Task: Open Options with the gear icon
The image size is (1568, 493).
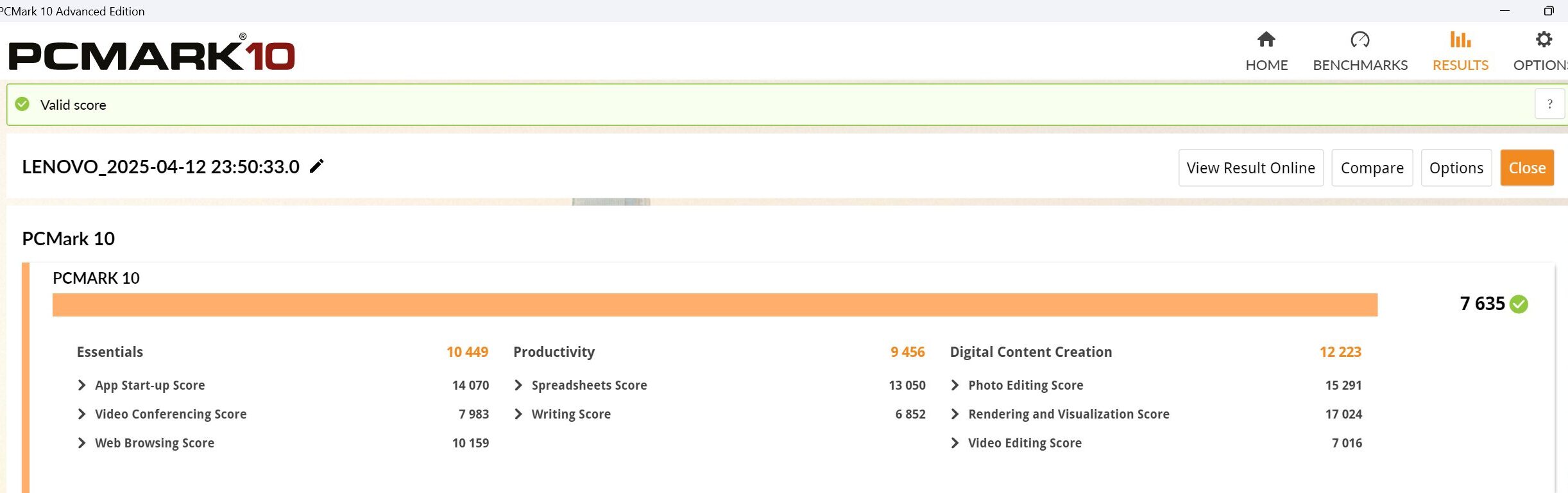Action: [x=1544, y=40]
